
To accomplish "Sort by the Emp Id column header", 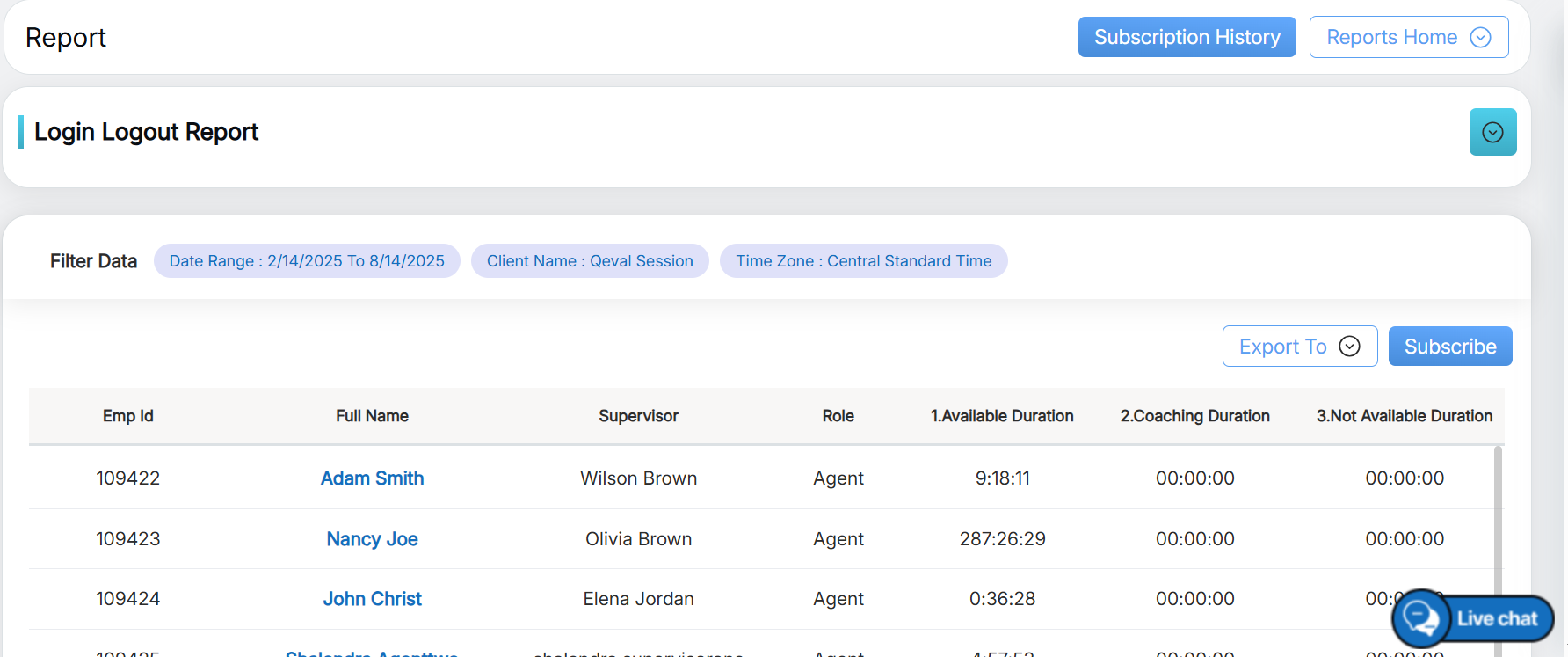I will [128, 416].
